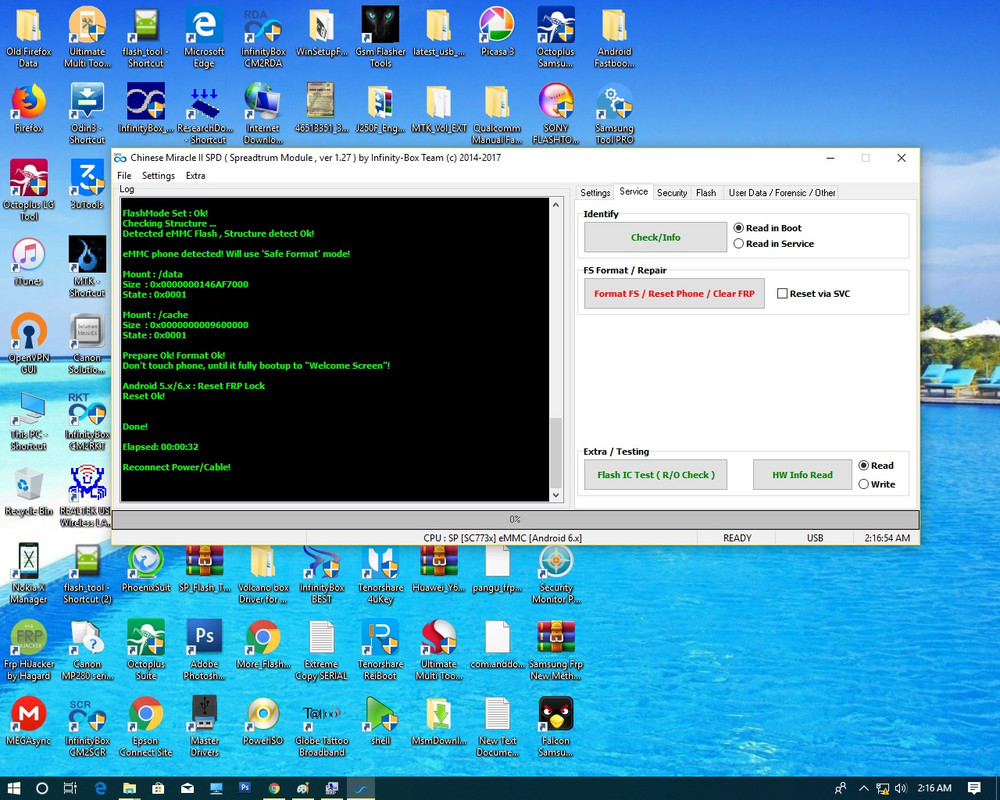
Task: Click the HW Info Read button
Action: (x=802, y=475)
